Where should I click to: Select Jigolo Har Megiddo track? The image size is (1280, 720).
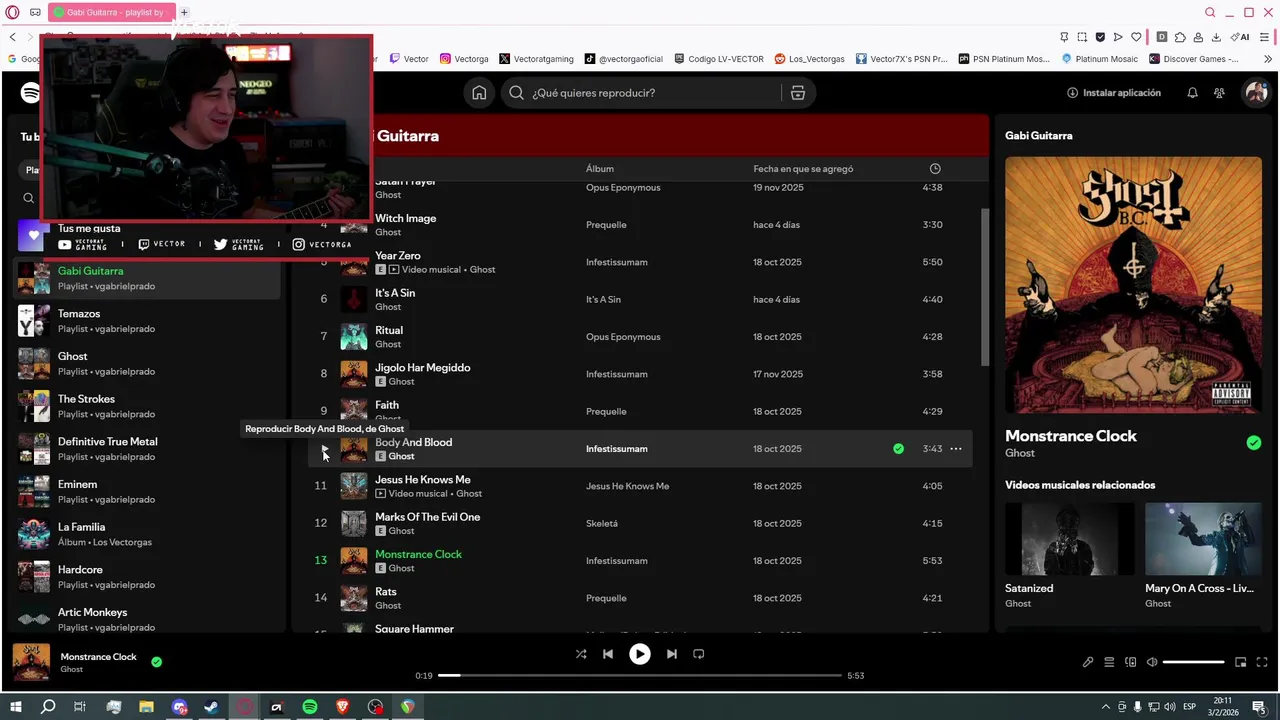click(x=640, y=374)
